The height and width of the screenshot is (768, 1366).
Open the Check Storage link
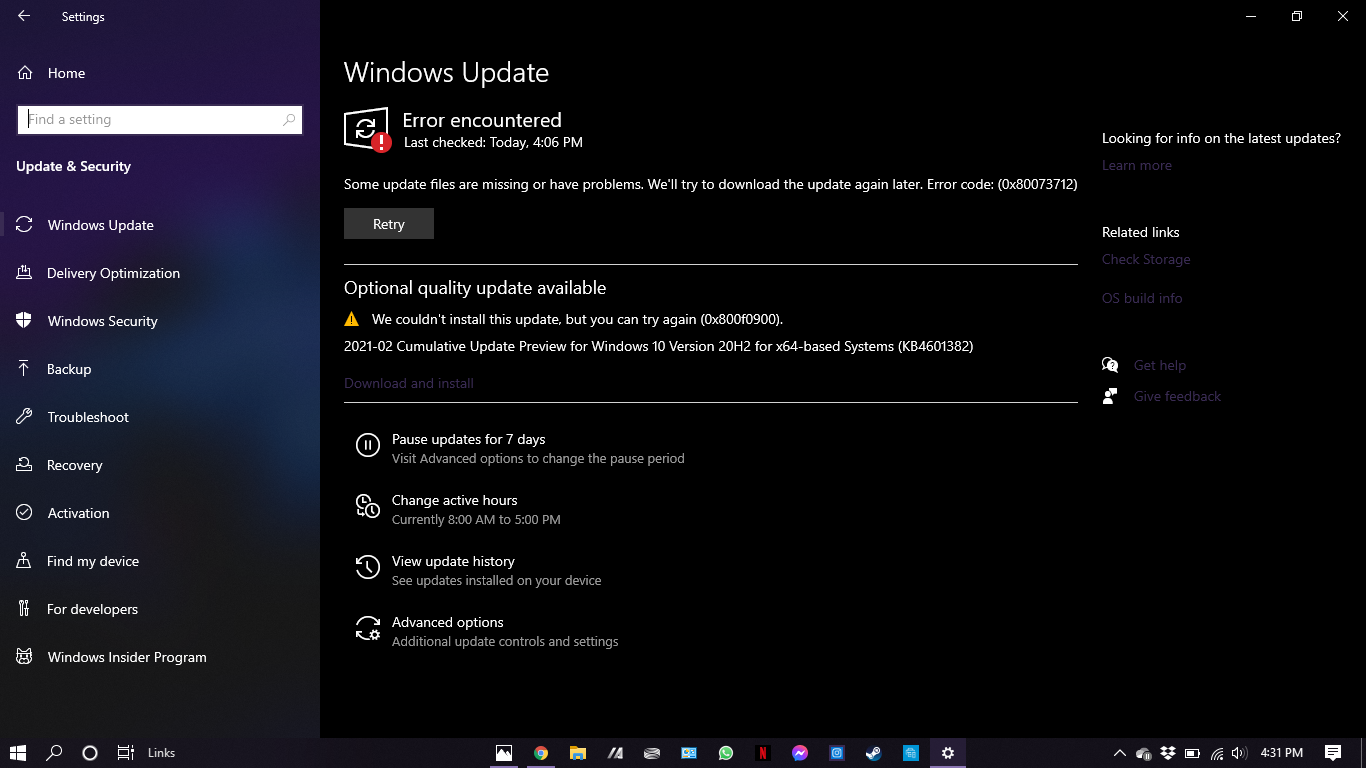1146,259
